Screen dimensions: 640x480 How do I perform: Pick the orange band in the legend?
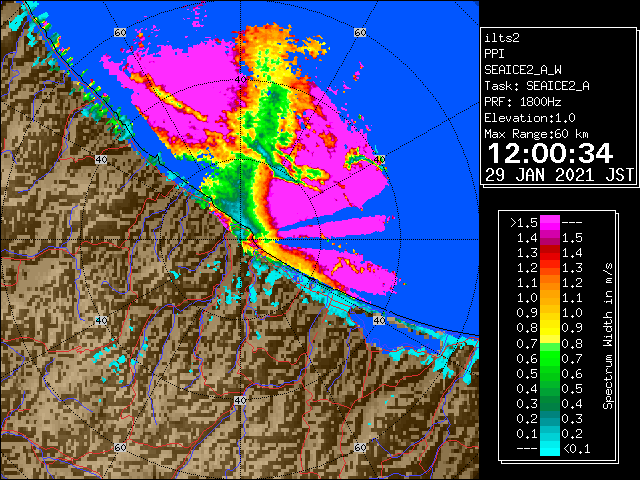point(550,291)
